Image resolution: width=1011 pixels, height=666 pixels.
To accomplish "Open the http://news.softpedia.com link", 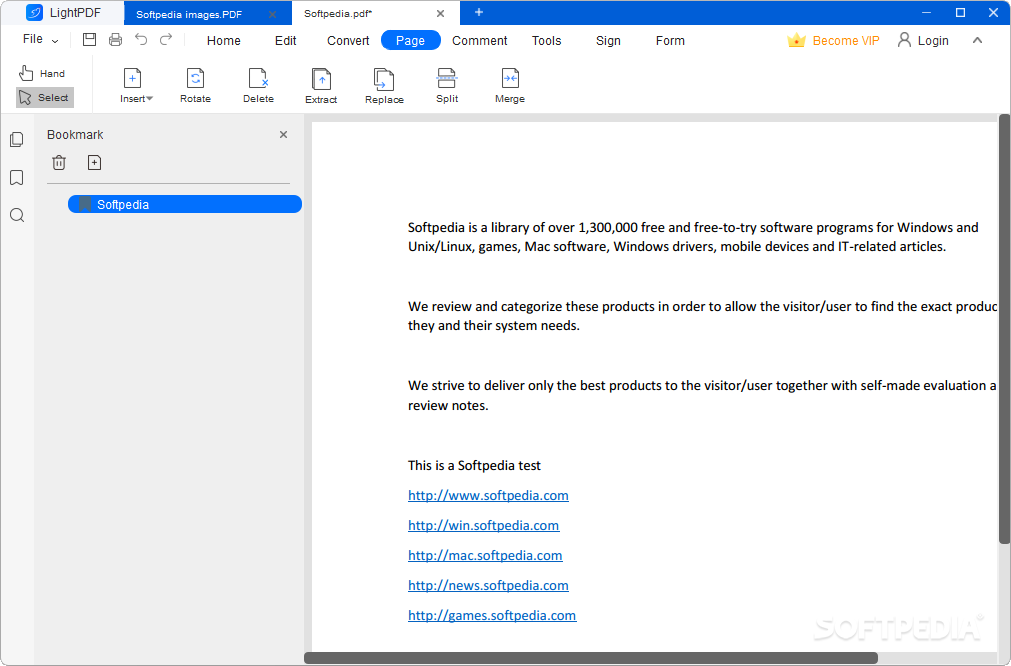I will [488, 585].
